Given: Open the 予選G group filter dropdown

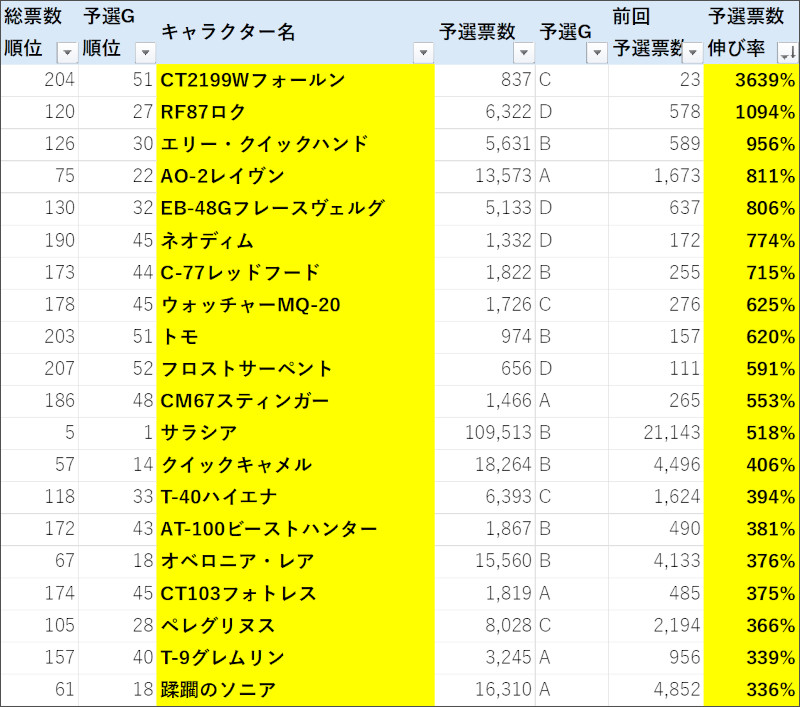Looking at the screenshot, I should [x=596, y=52].
